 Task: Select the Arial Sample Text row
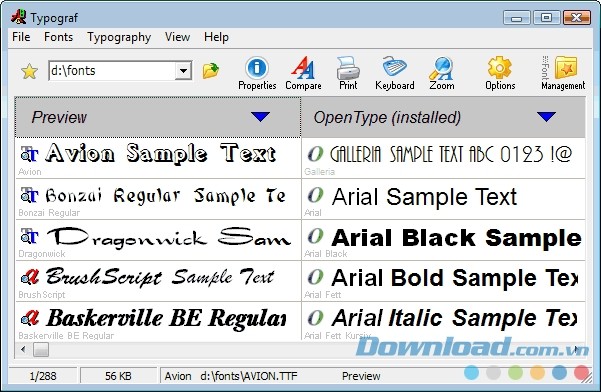[x=443, y=199]
